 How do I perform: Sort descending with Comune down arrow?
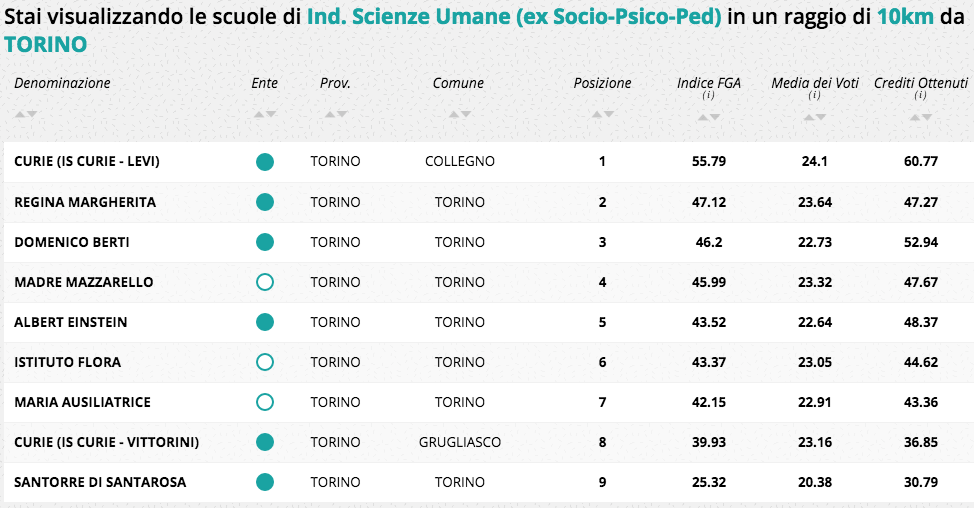pos(465,114)
